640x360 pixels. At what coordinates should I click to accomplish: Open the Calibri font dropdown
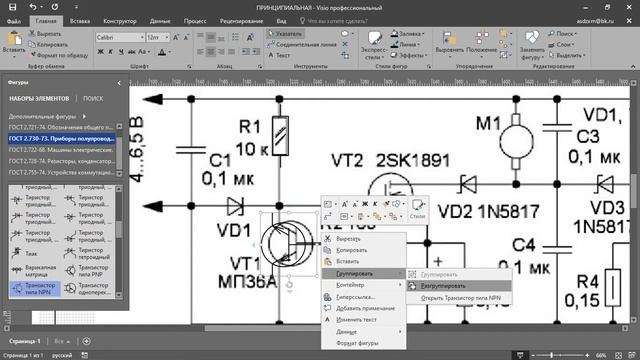(142, 37)
